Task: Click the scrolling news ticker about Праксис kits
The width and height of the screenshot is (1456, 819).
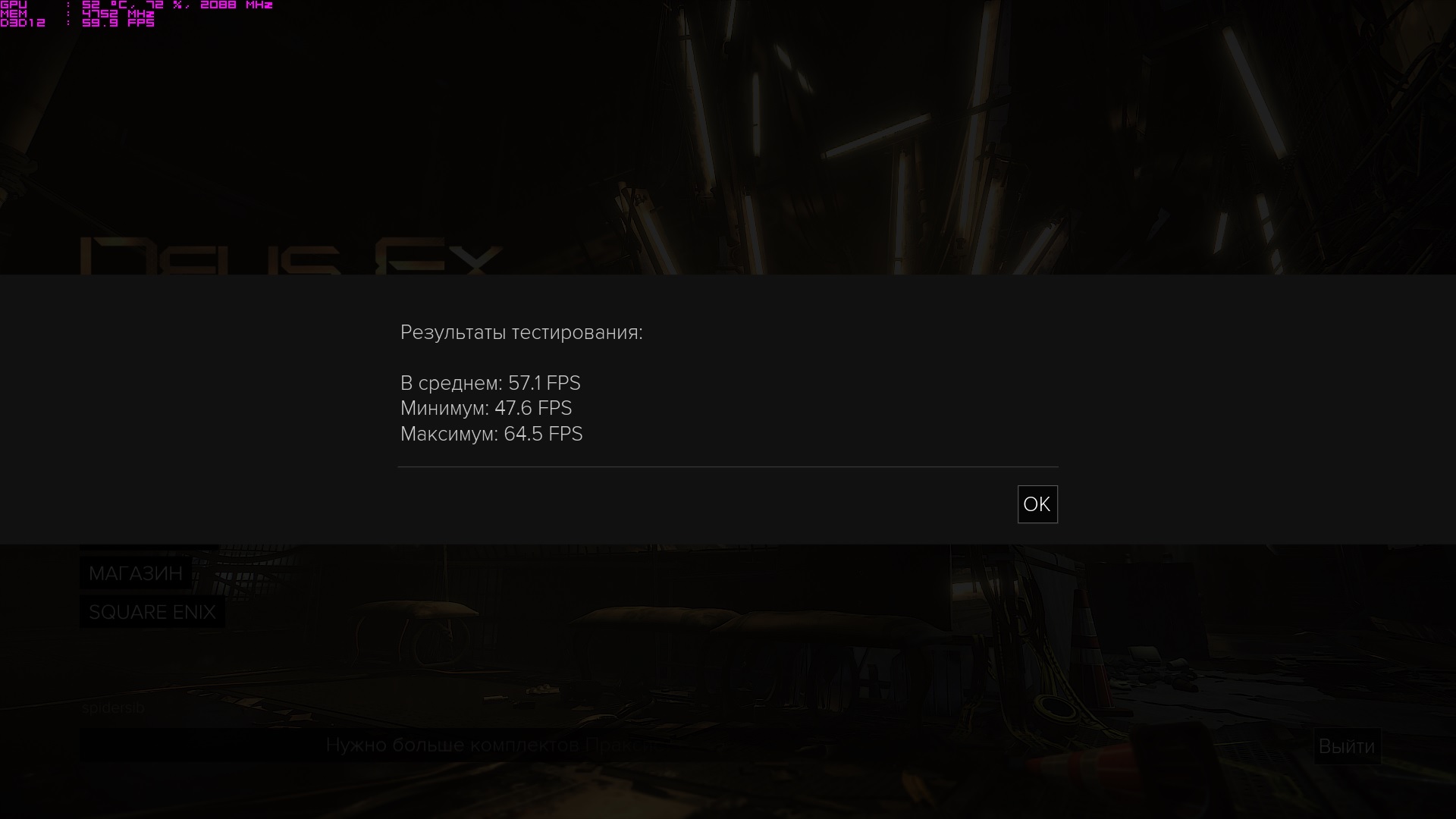Action: 493,745
